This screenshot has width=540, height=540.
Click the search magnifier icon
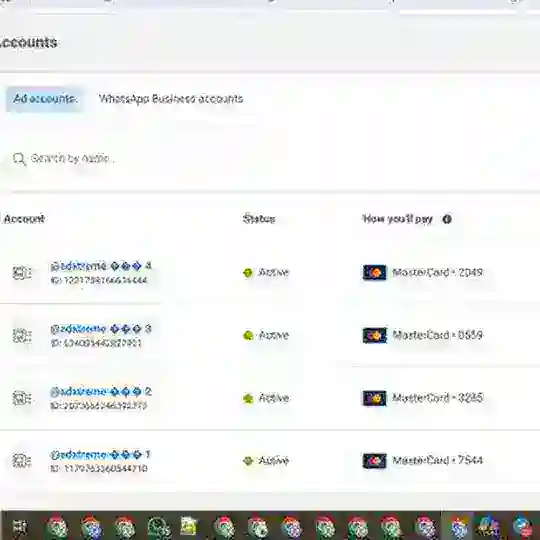(x=19, y=159)
